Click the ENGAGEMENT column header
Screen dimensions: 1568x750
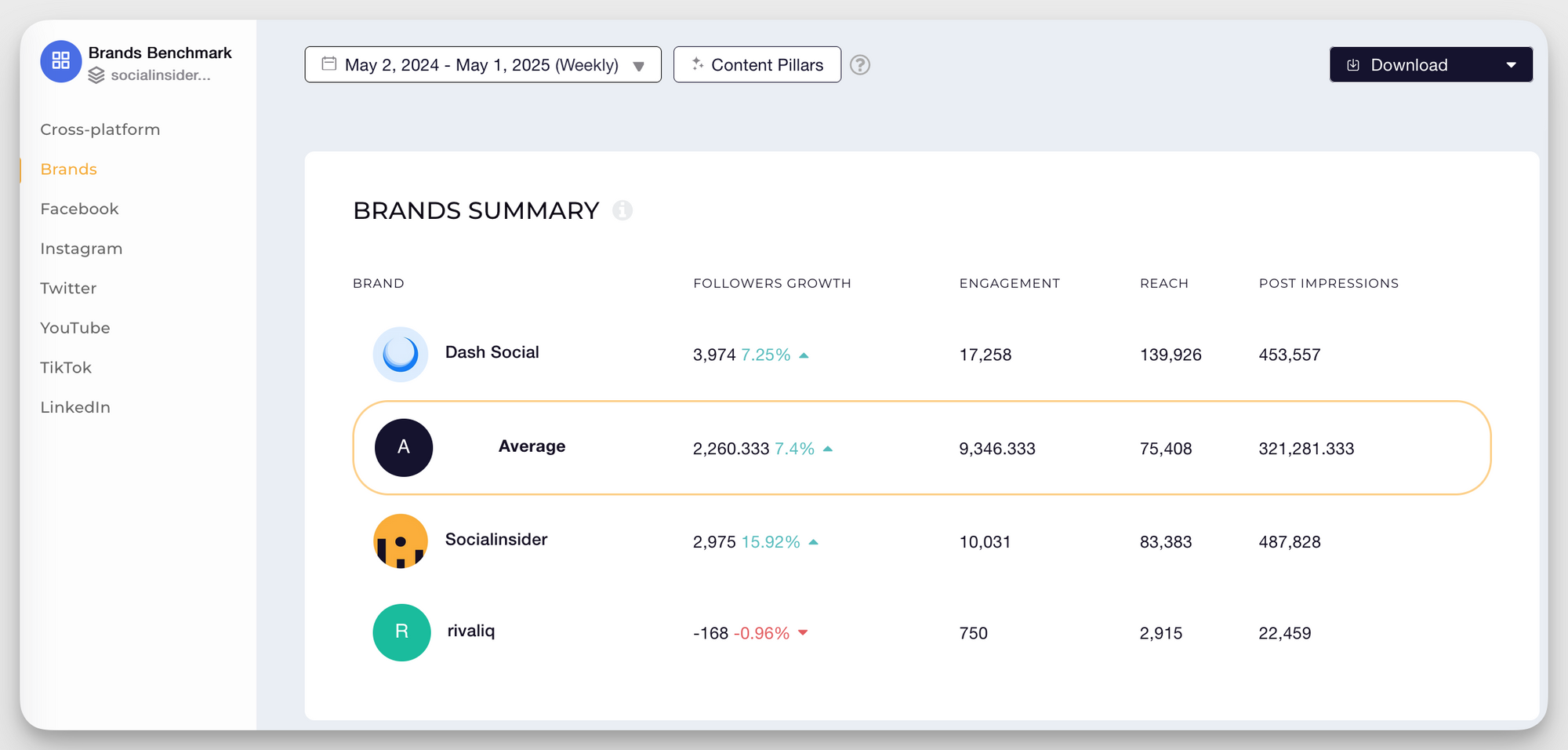tap(1010, 283)
